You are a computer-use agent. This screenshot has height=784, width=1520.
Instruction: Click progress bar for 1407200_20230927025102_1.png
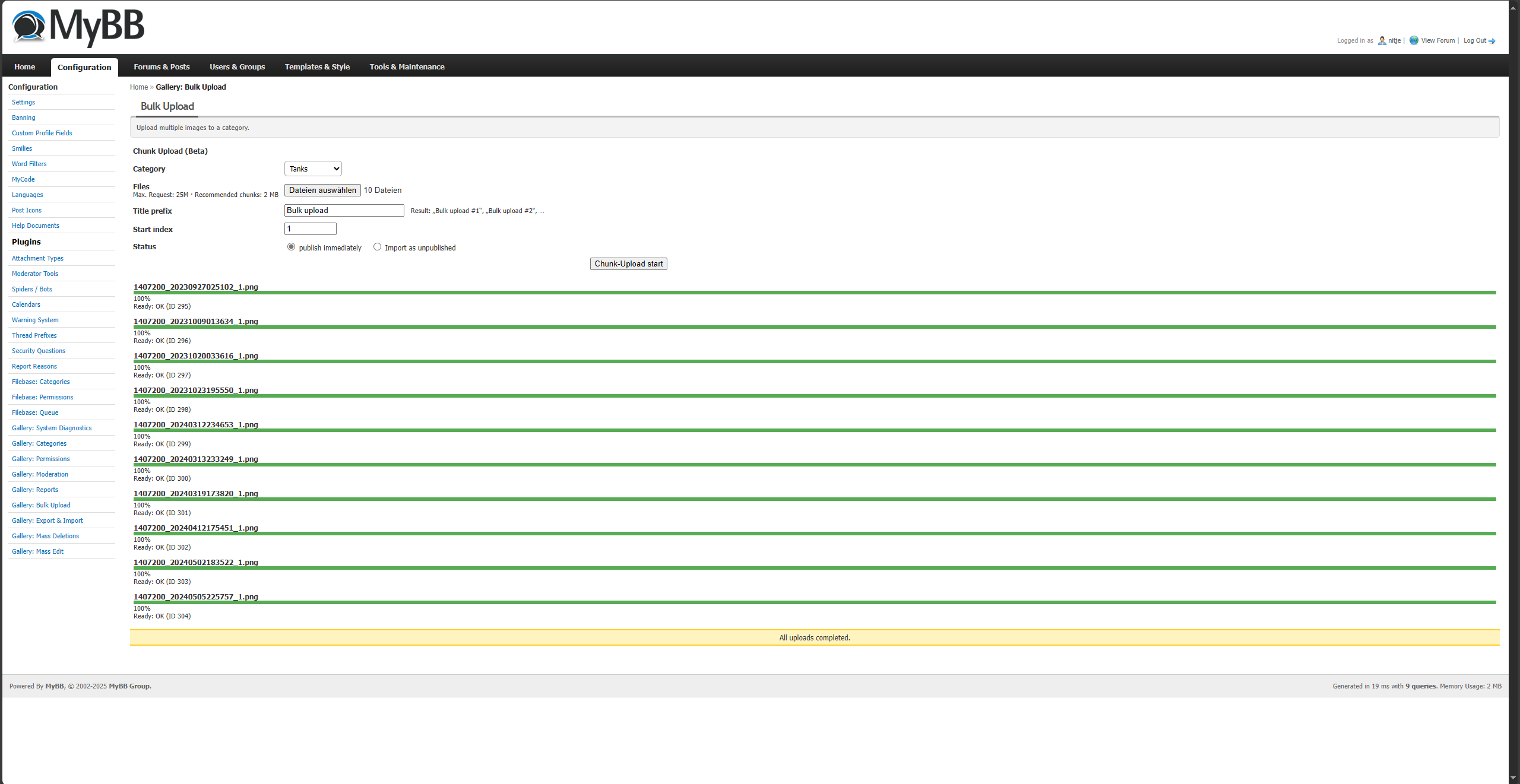point(814,293)
